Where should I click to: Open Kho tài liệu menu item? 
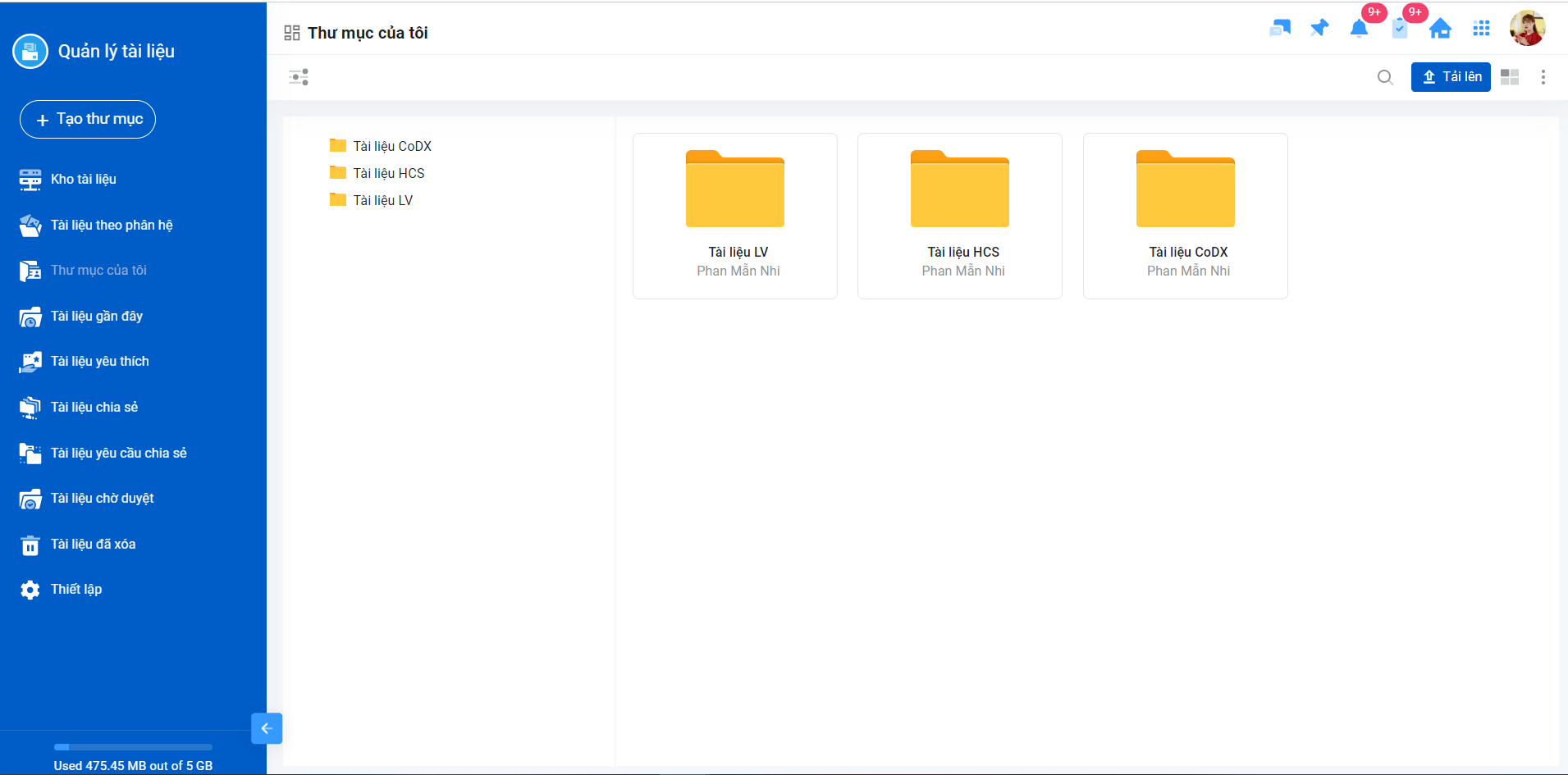pyautogui.click(x=83, y=179)
